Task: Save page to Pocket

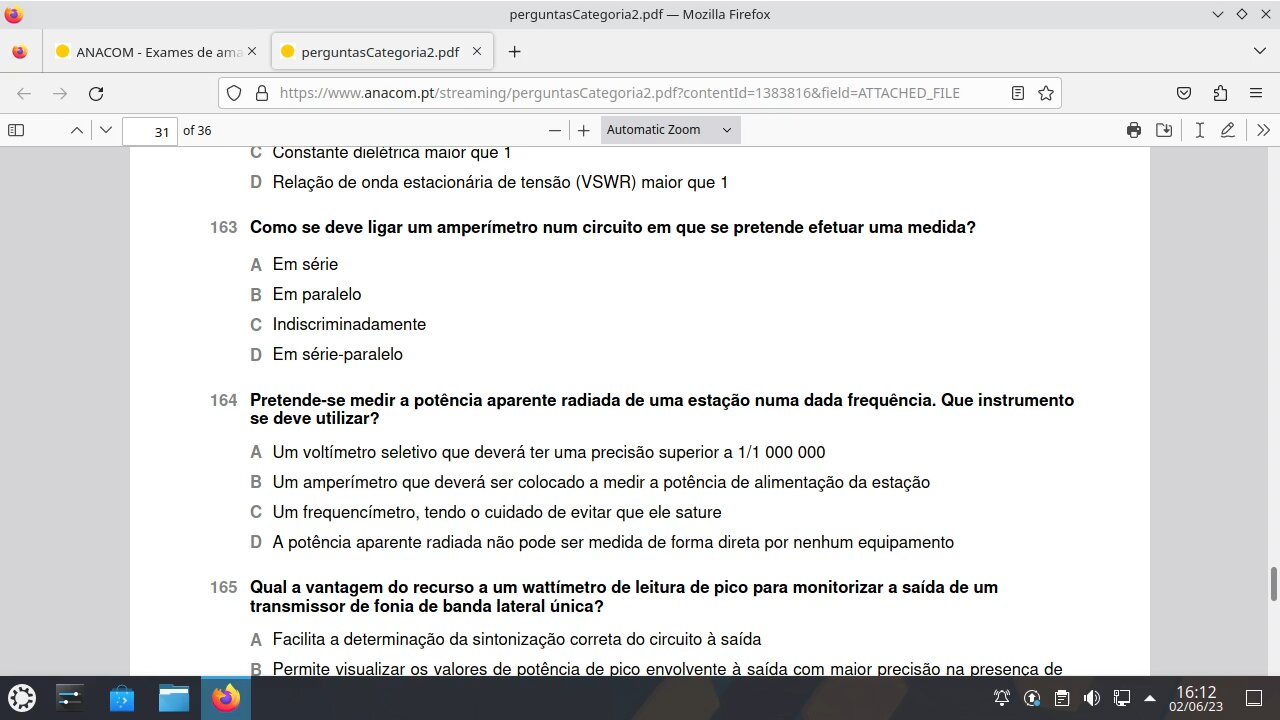Action: tap(1184, 93)
